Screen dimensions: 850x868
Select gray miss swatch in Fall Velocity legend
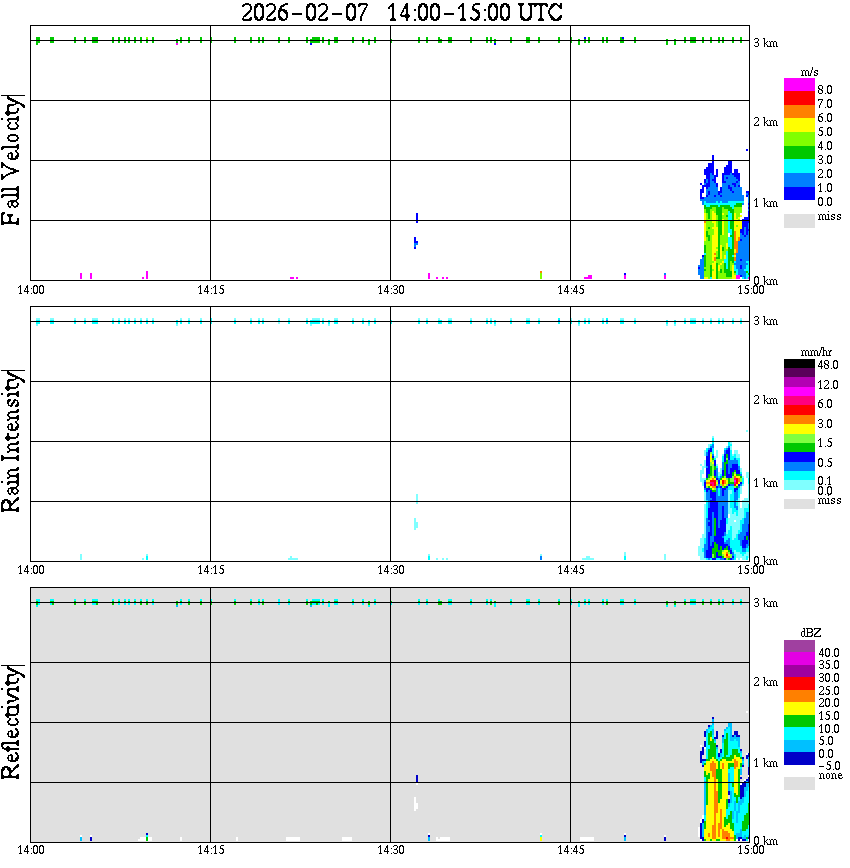pos(799,220)
